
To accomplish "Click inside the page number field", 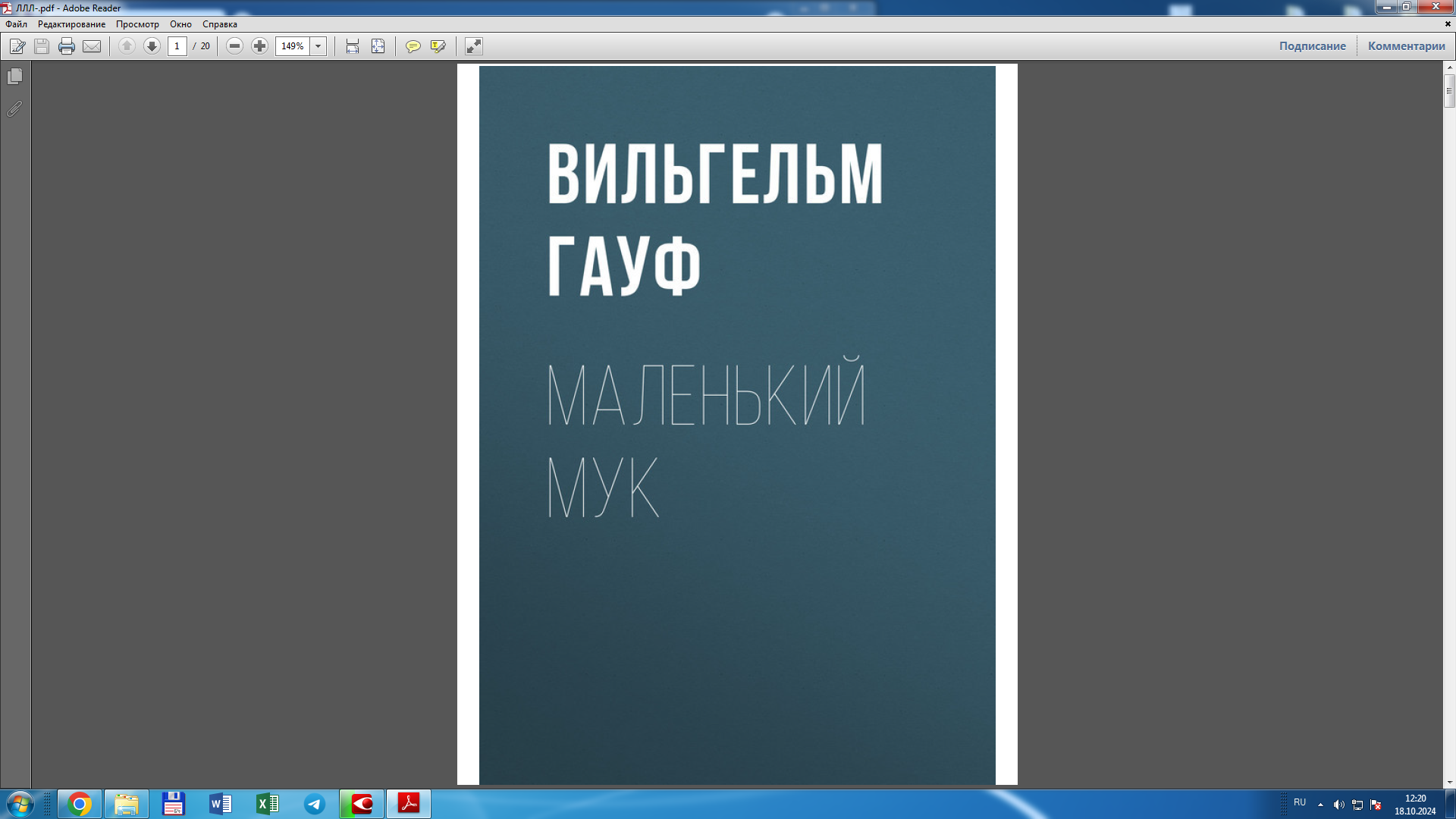I will (177, 46).
